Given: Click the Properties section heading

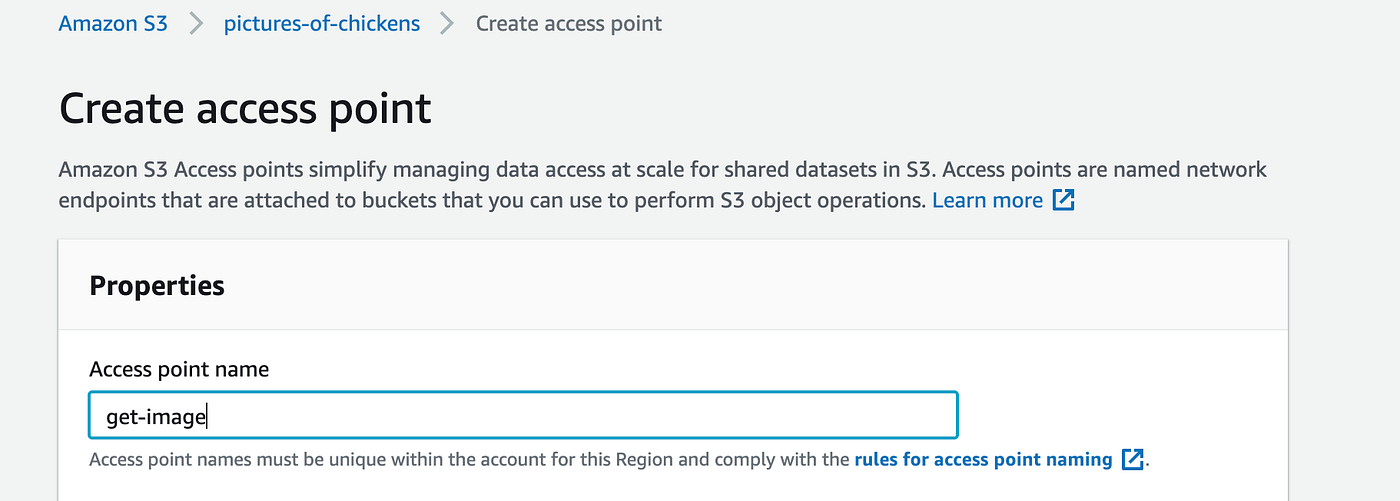Looking at the screenshot, I should [157, 286].
